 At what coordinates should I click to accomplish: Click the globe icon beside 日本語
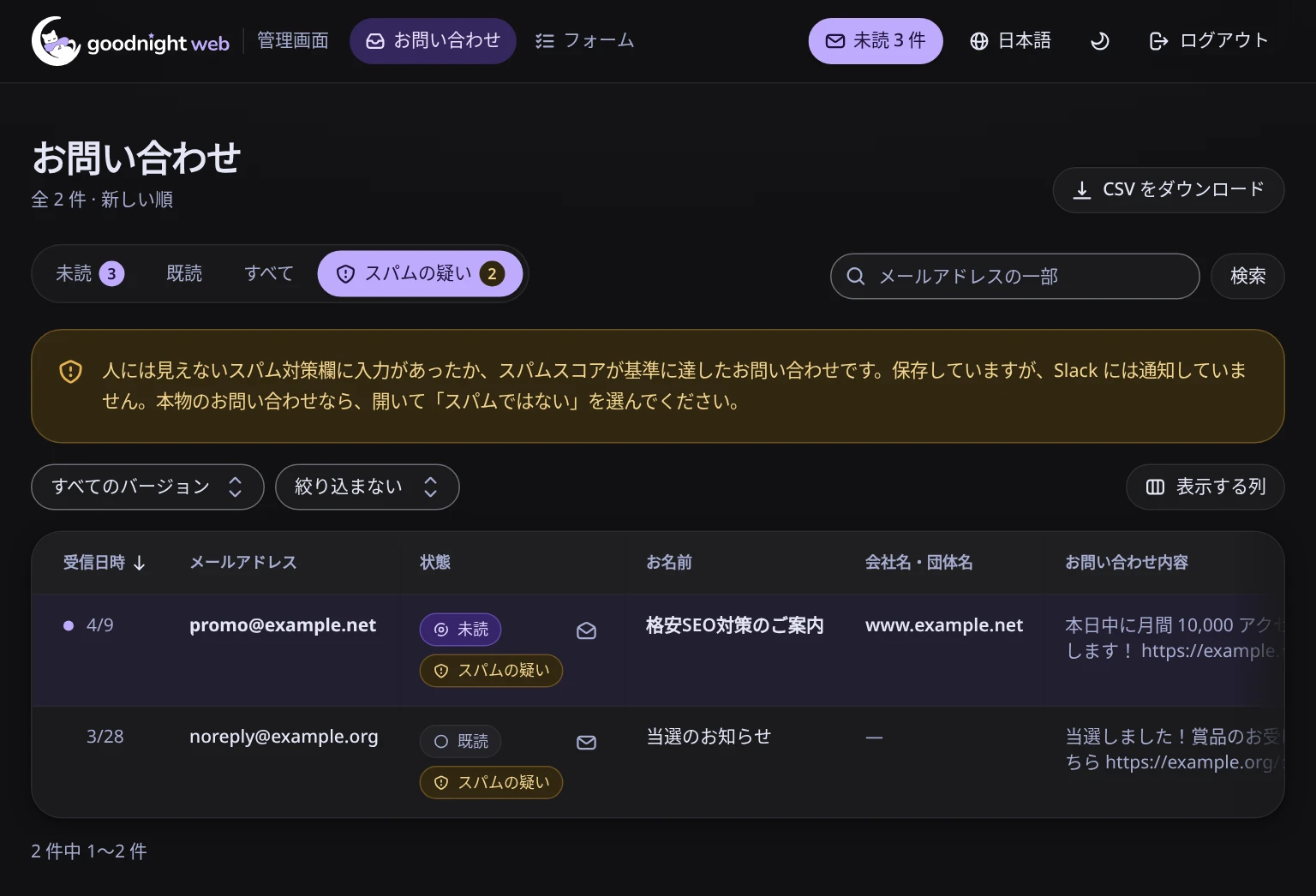point(979,41)
